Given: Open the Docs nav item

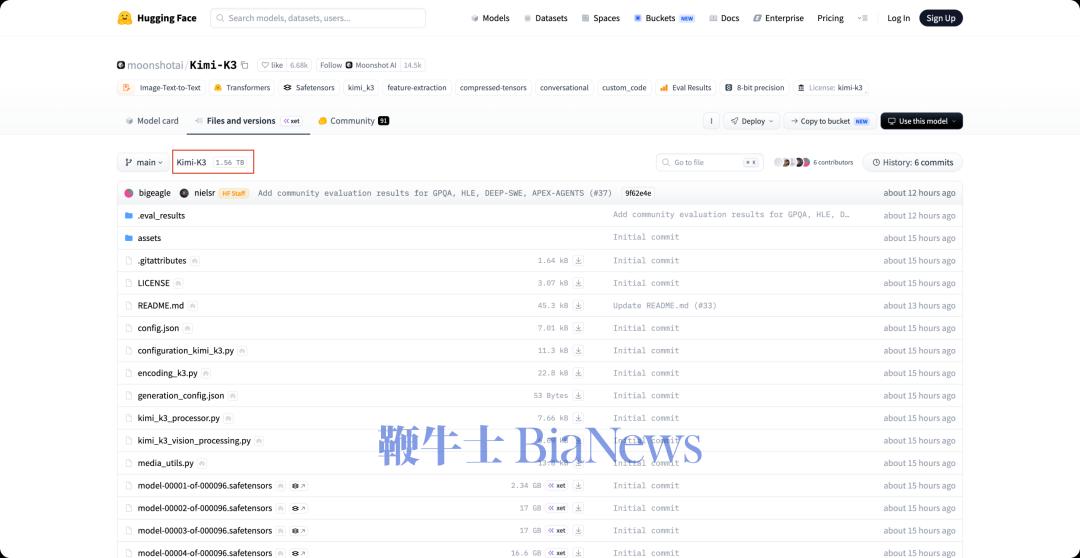Looking at the screenshot, I should tap(724, 18).
